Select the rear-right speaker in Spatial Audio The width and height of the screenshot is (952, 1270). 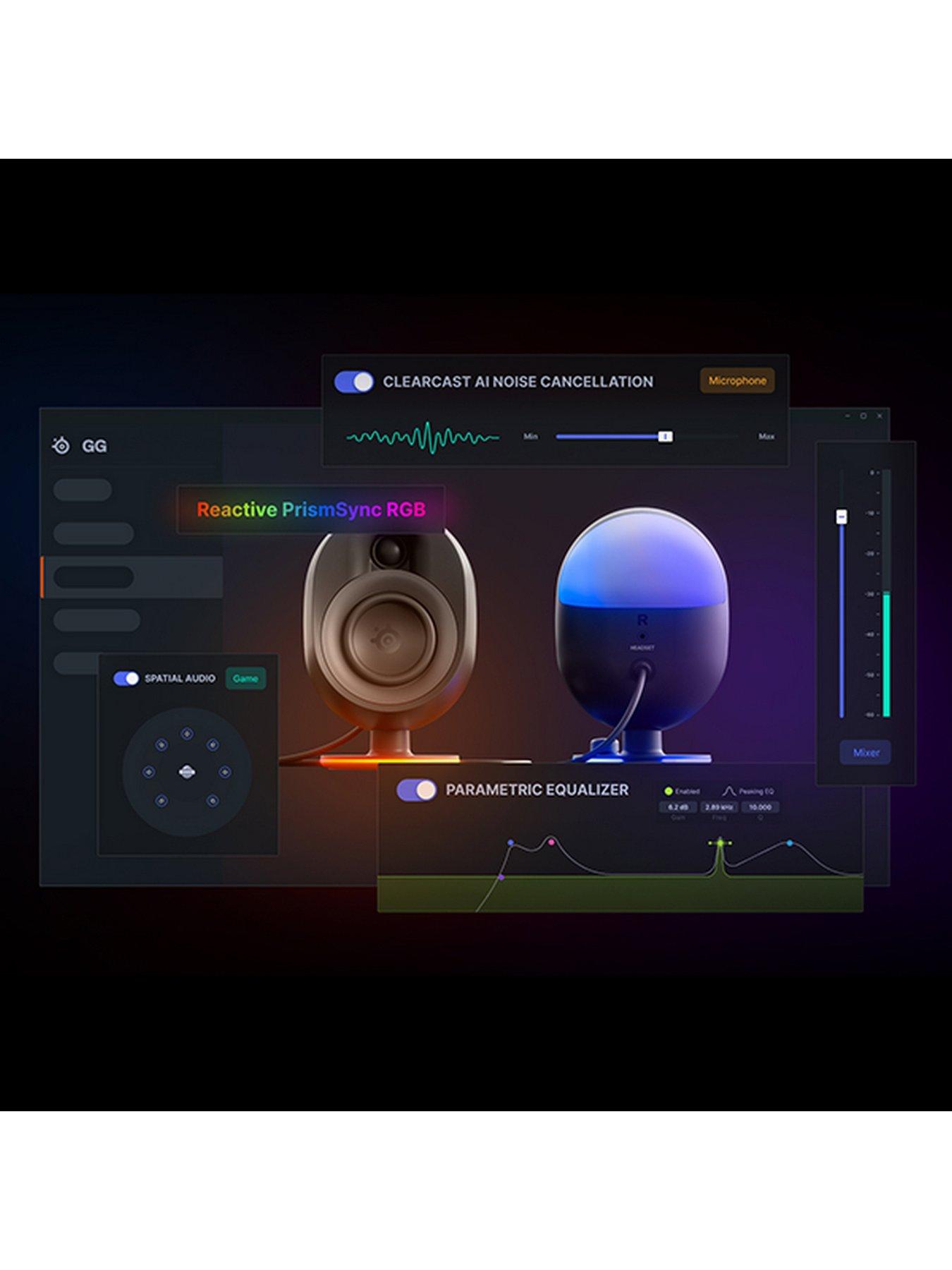coord(212,800)
